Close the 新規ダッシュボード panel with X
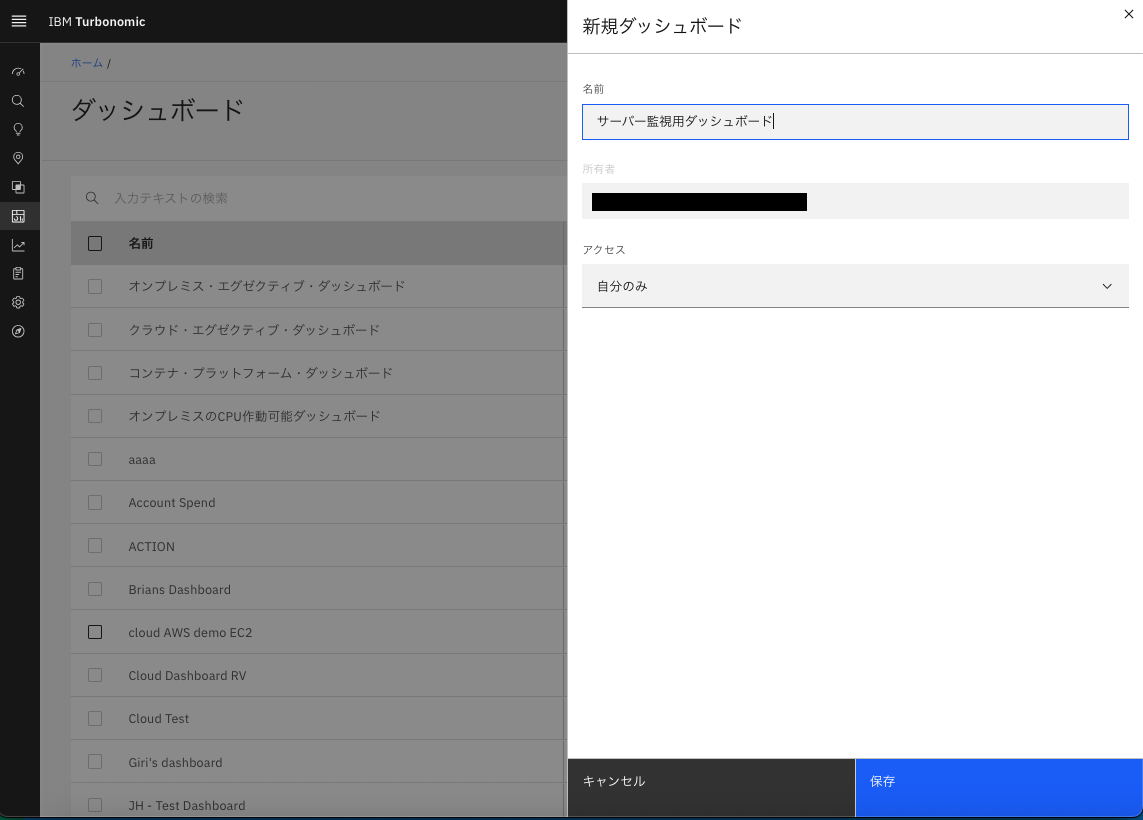This screenshot has height=820, width=1143. 1129,14
